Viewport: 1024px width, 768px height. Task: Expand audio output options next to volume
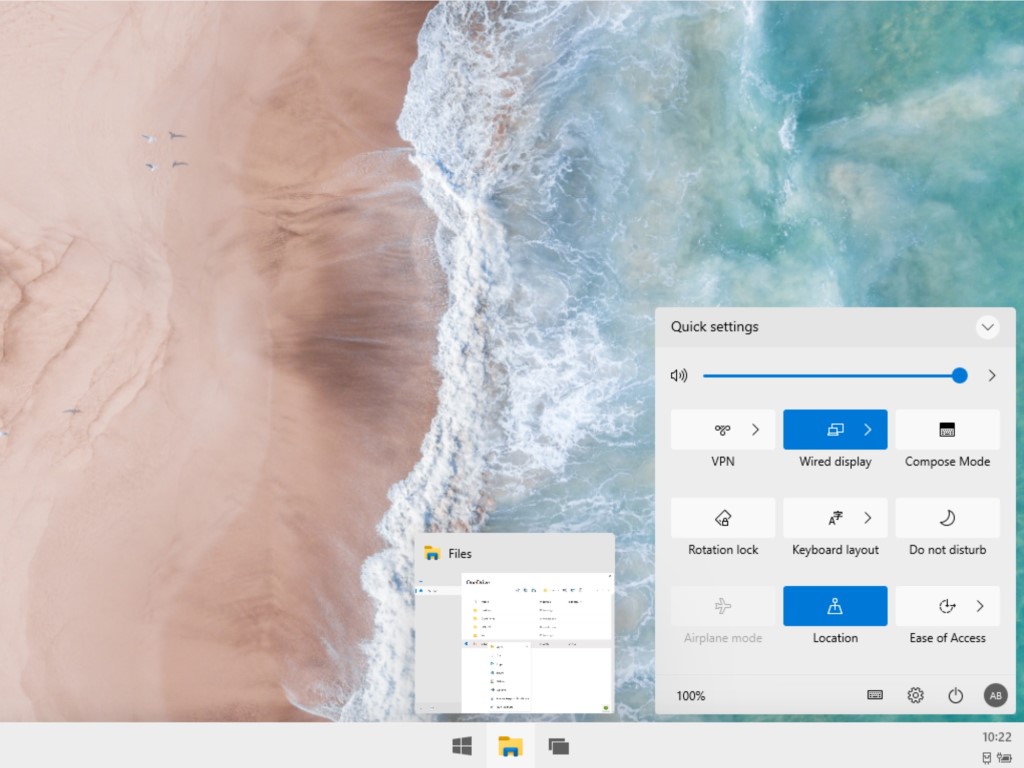(992, 376)
